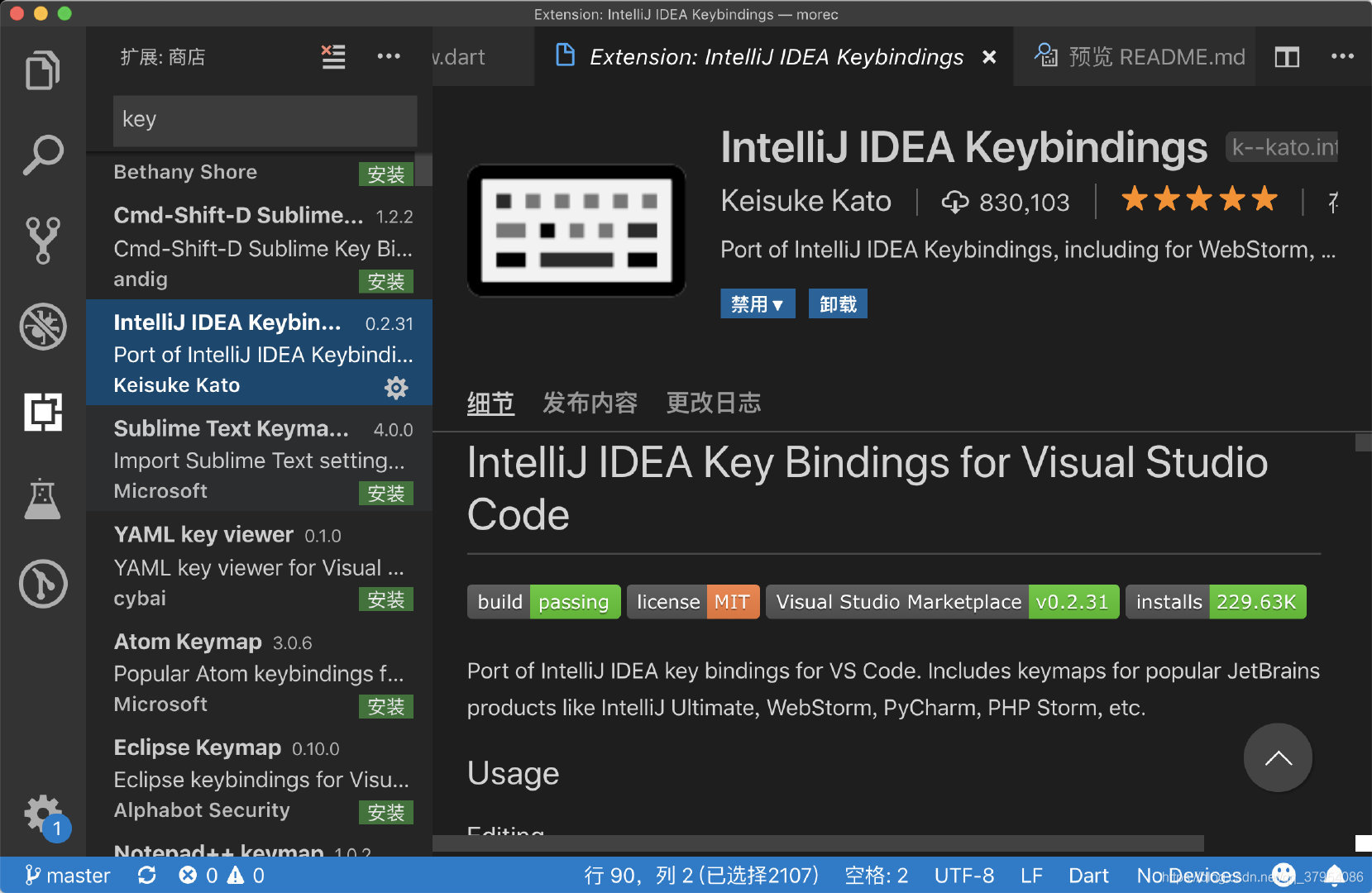Select Atom Keymap list entry

[x=259, y=671]
